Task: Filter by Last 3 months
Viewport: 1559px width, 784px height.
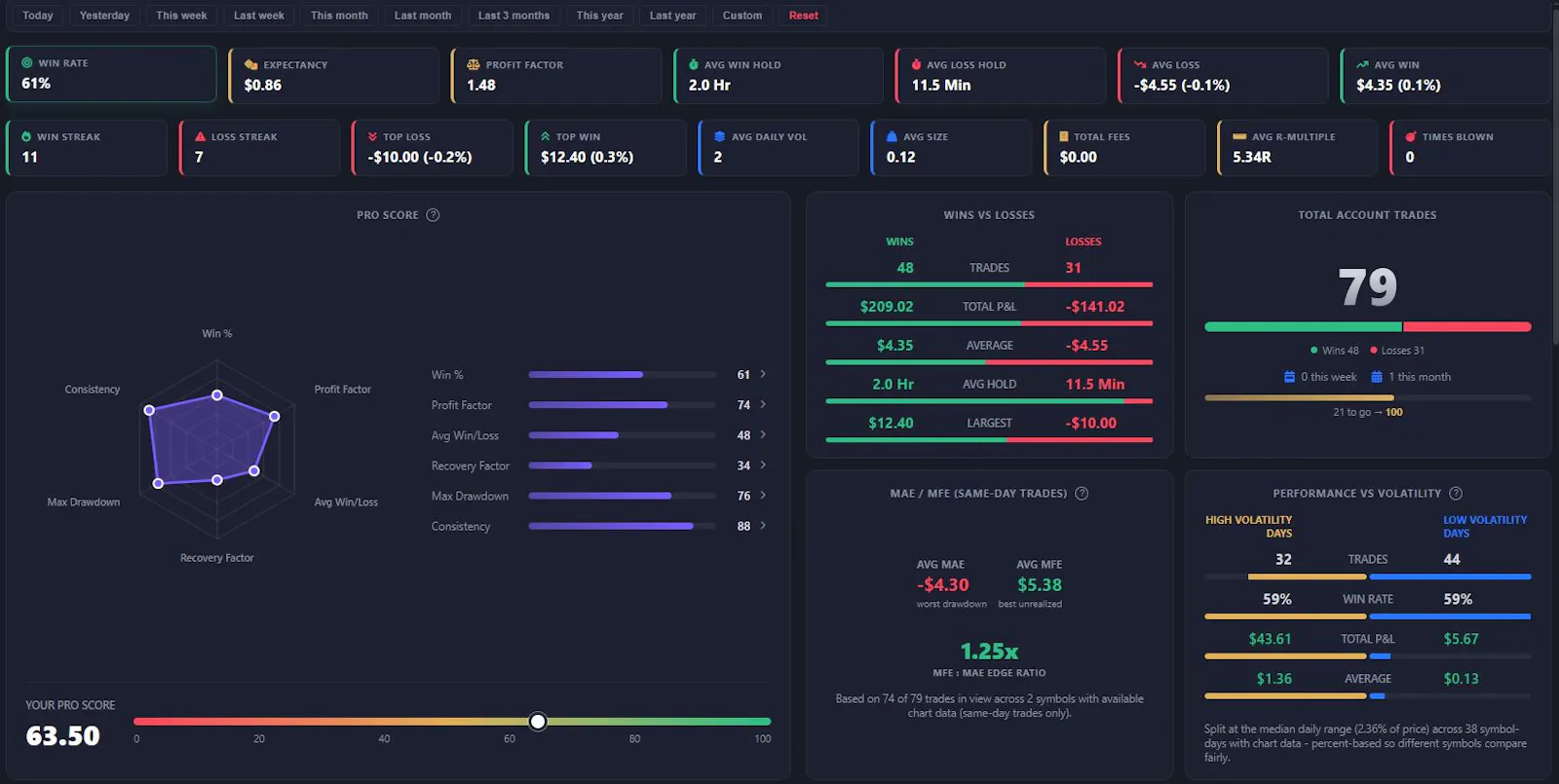Action: 513,16
